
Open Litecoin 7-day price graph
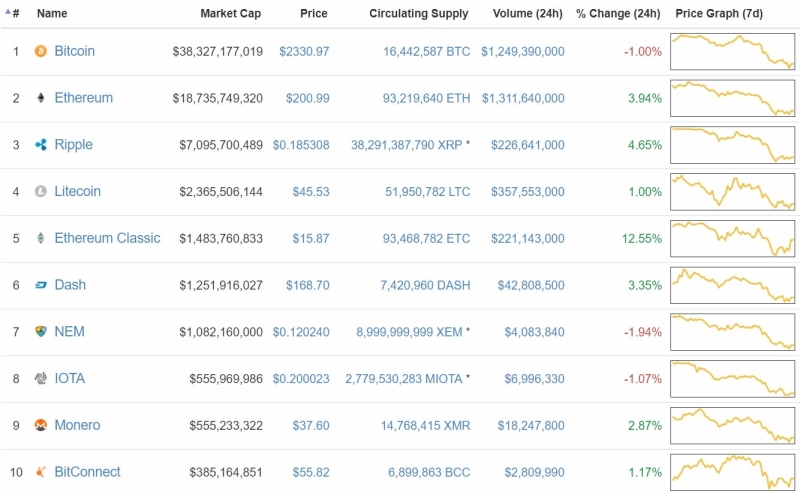pyautogui.click(x=733, y=192)
